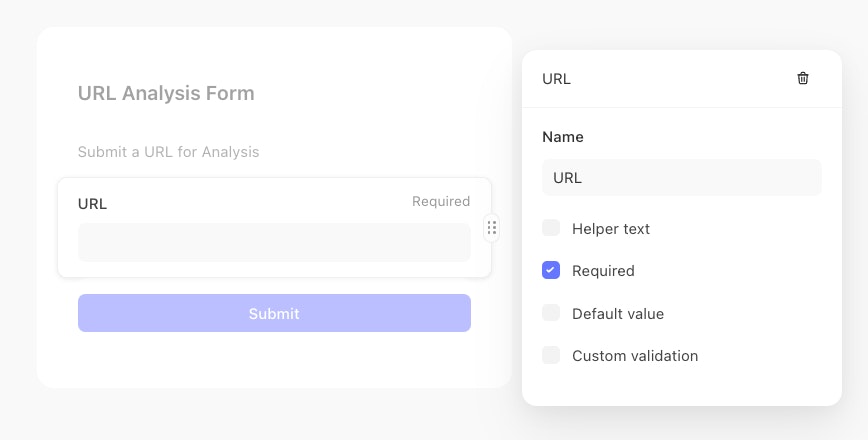Turn on the Custom validation checkbox

click(x=551, y=355)
